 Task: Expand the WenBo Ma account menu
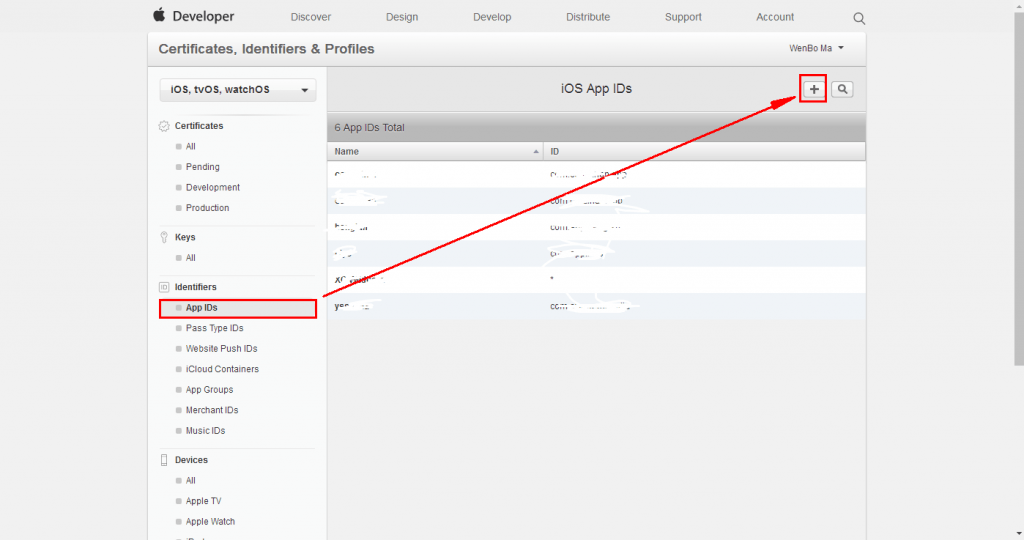816,48
